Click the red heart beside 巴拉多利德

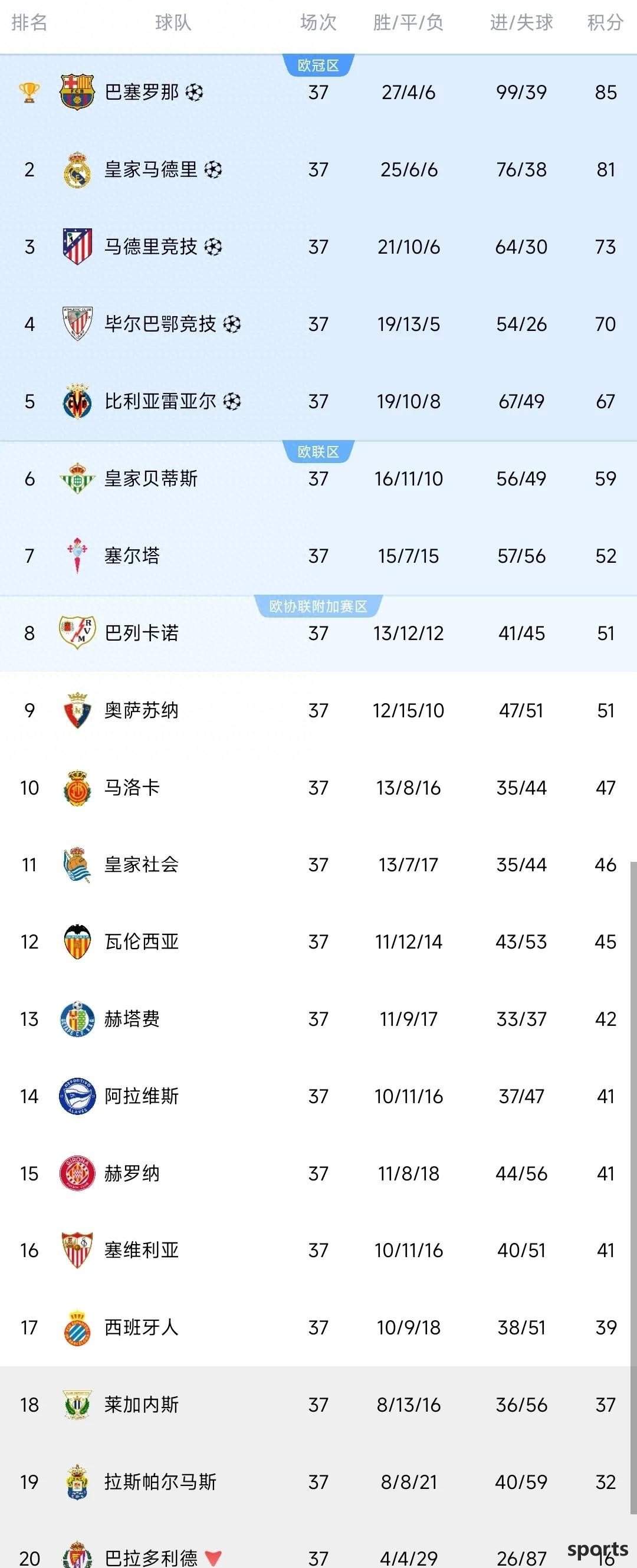213,1557
